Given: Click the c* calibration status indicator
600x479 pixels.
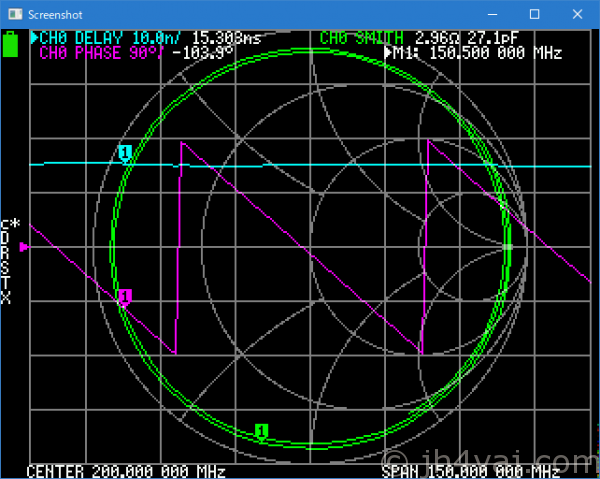Looking at the screenshot, I should (x=10, y=225).
